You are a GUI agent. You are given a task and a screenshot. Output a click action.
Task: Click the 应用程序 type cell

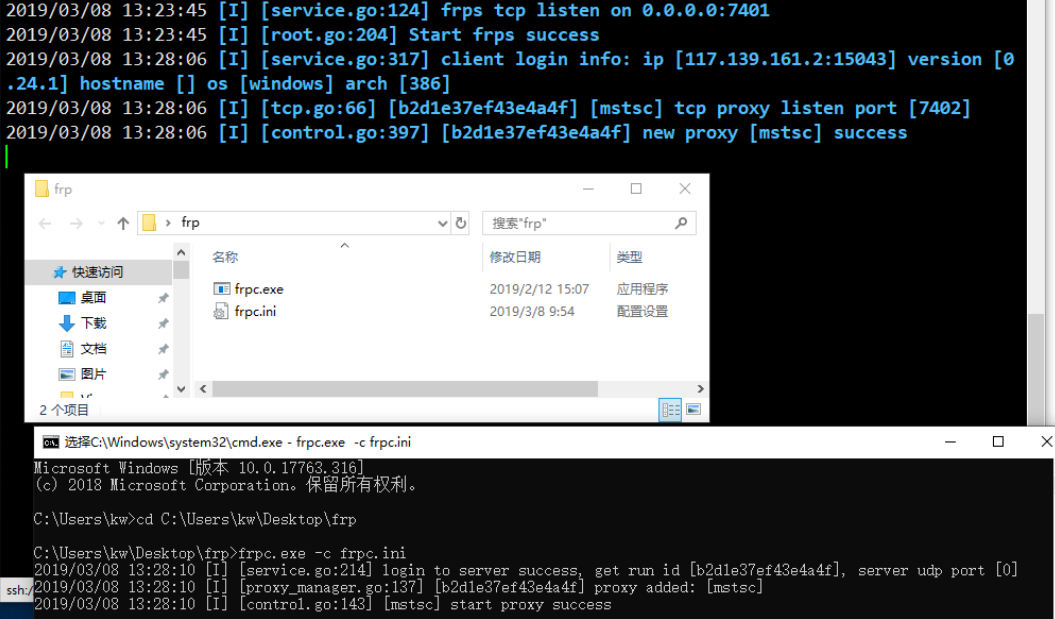(643, 289)
